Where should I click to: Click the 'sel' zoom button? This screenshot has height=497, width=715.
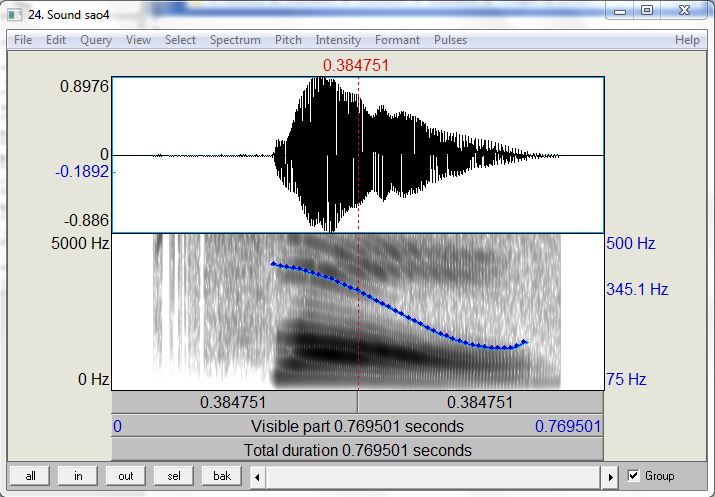[174, 476]
